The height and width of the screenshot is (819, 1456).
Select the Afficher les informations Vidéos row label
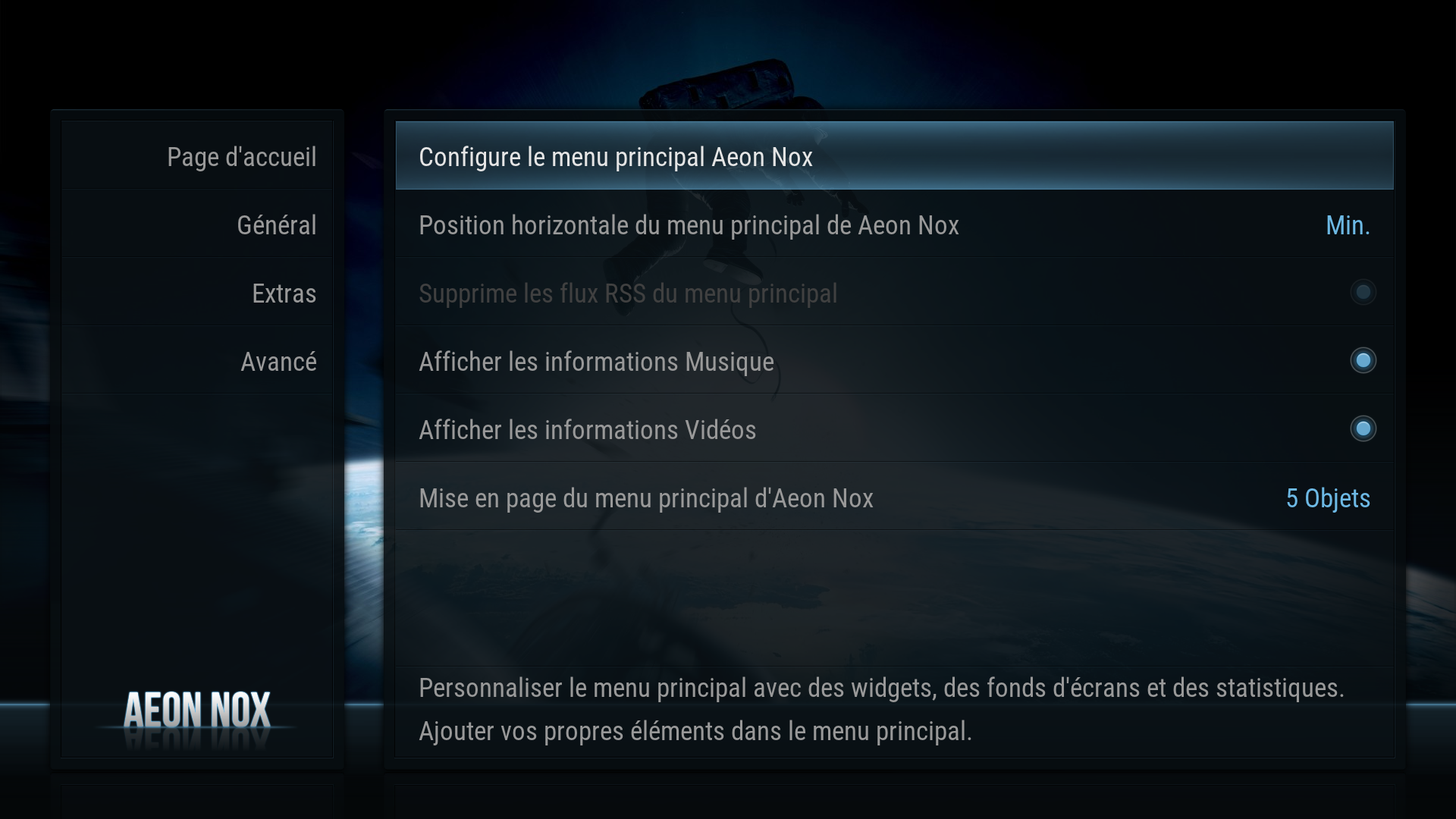[587, 430]
